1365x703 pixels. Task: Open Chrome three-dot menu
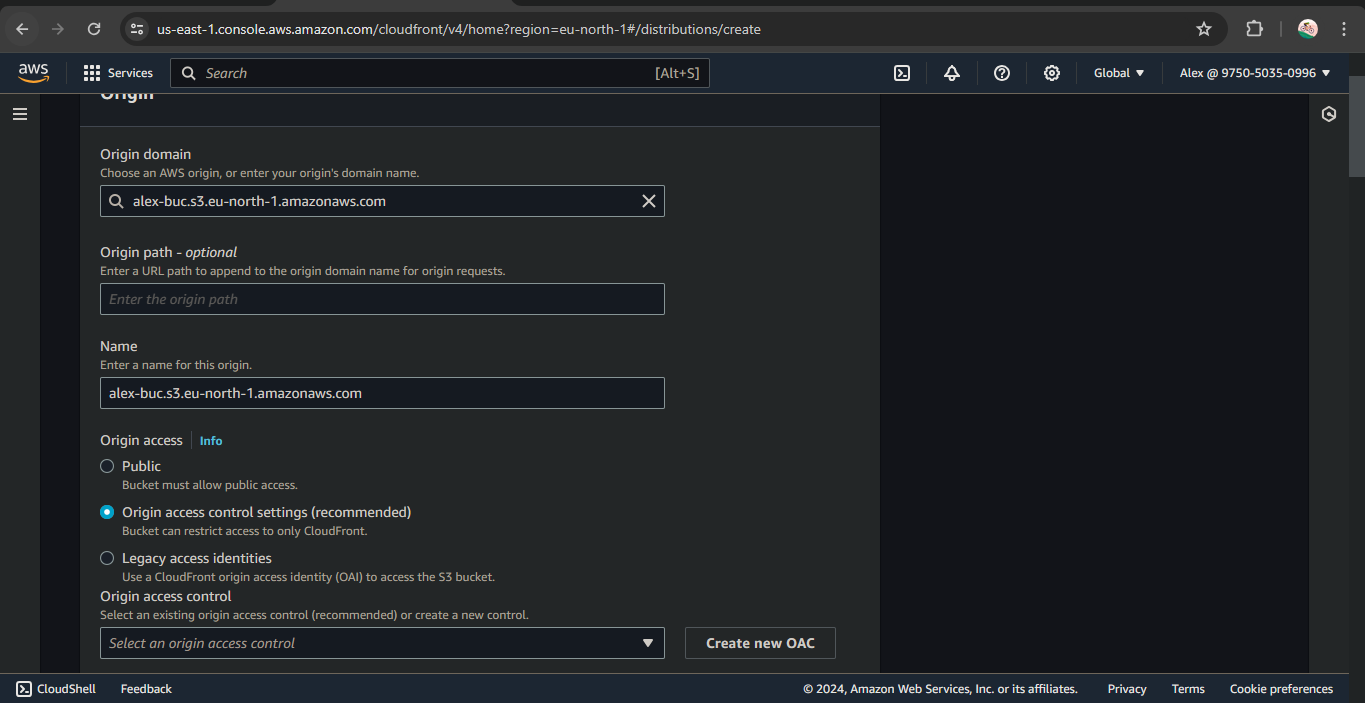[1344, 29]
